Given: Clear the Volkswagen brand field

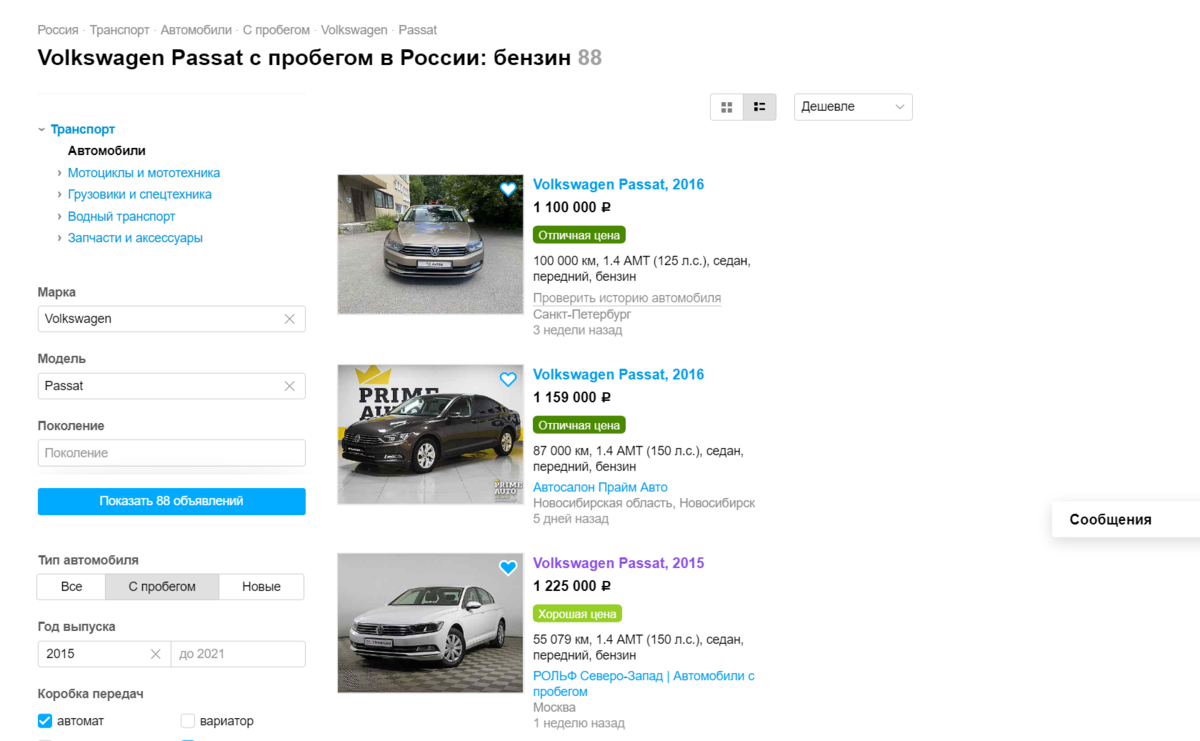Looking at the screenshot, I should pyautogui.click(x=290, y=319).
